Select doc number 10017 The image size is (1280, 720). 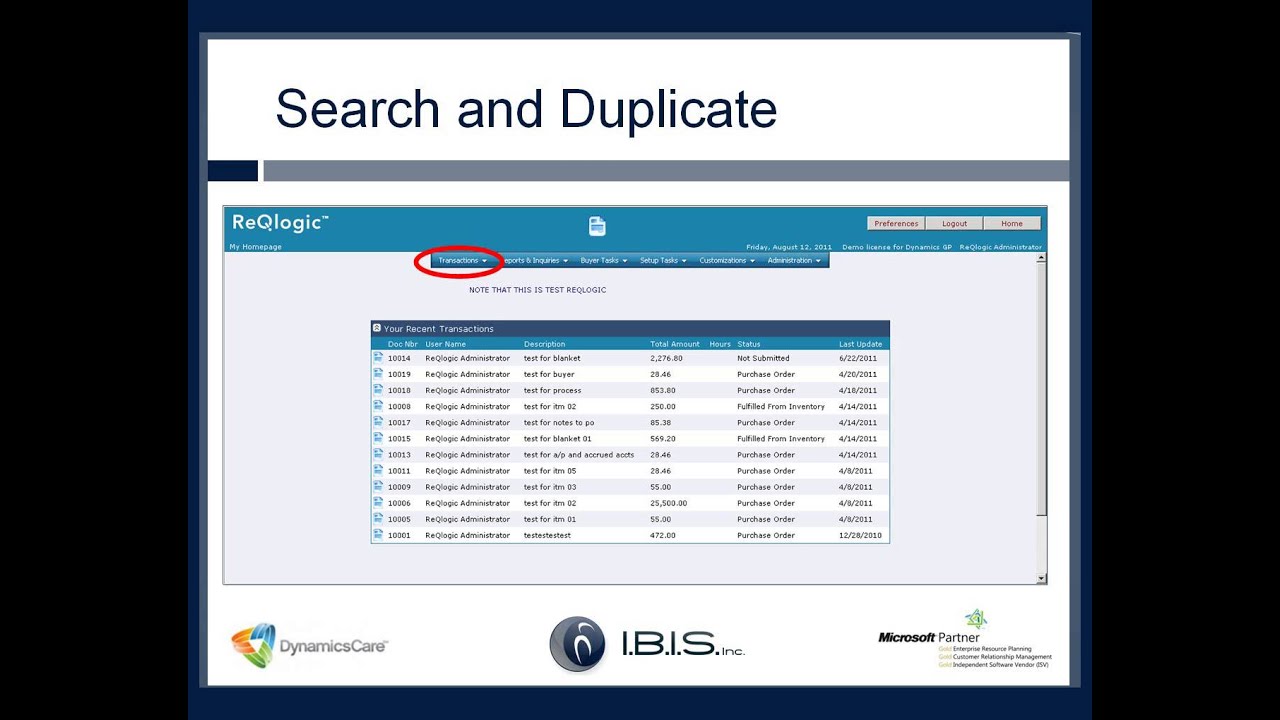(x=399, y=422)
